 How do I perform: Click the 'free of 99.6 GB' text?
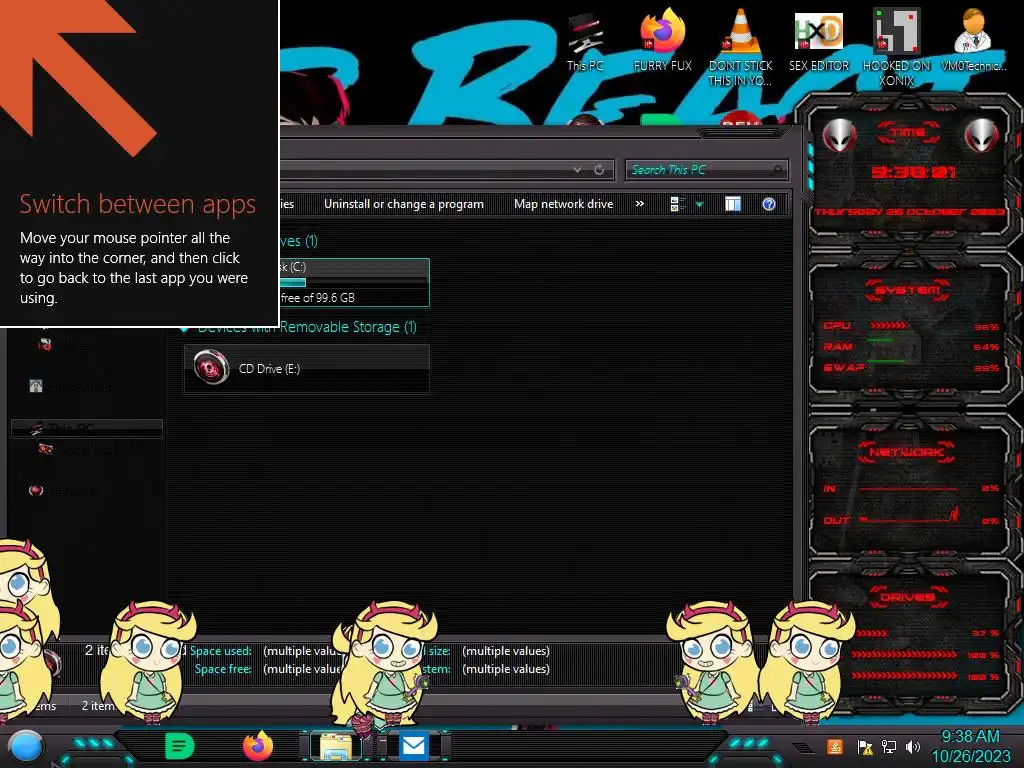pyautogui.click(x=317, y=298)
